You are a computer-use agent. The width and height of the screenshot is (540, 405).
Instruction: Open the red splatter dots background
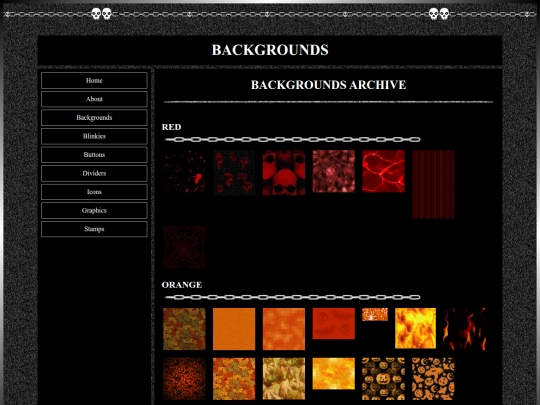coord(184,171)
